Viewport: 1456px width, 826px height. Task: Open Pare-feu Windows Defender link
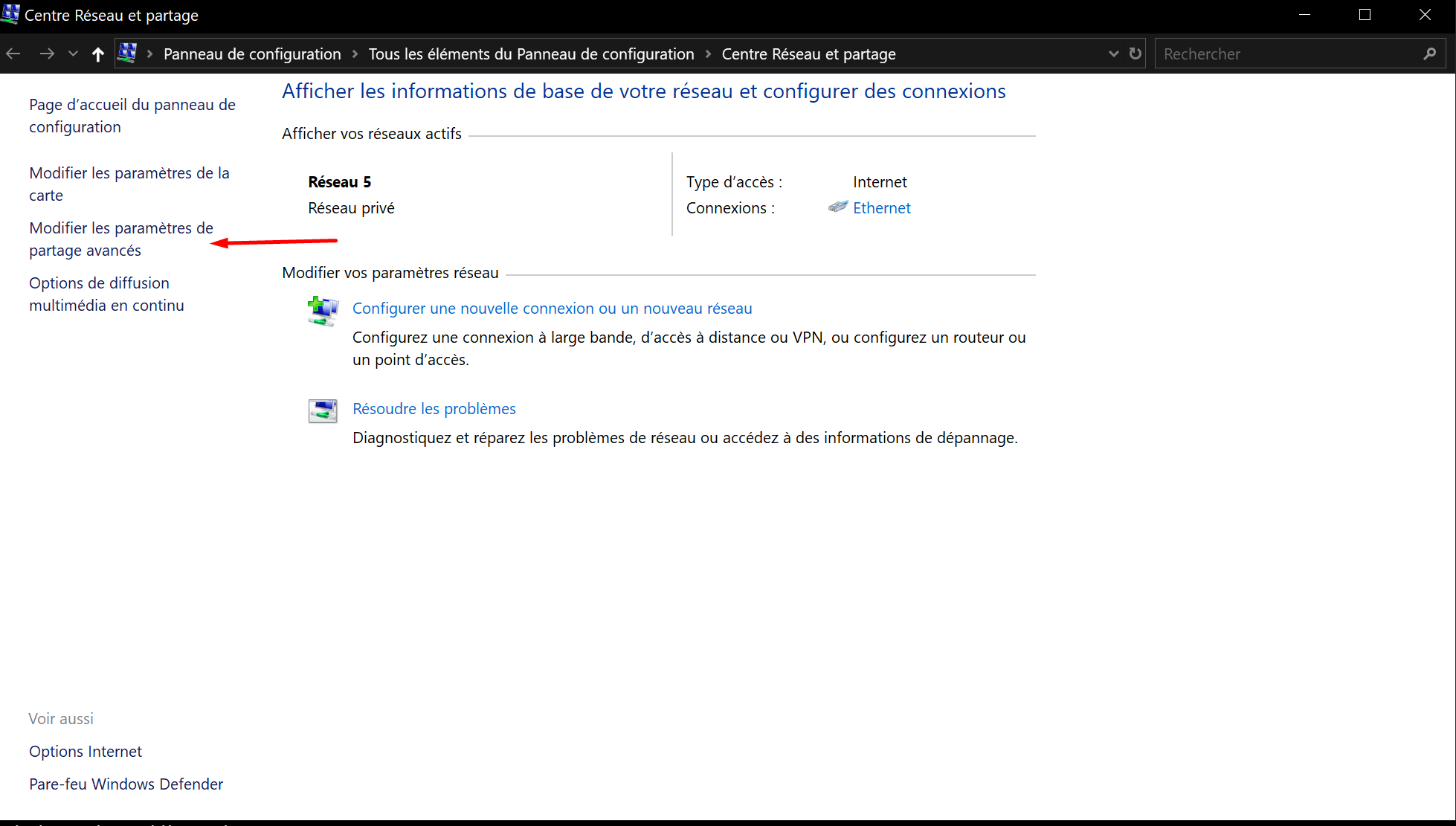coord(126,784)
